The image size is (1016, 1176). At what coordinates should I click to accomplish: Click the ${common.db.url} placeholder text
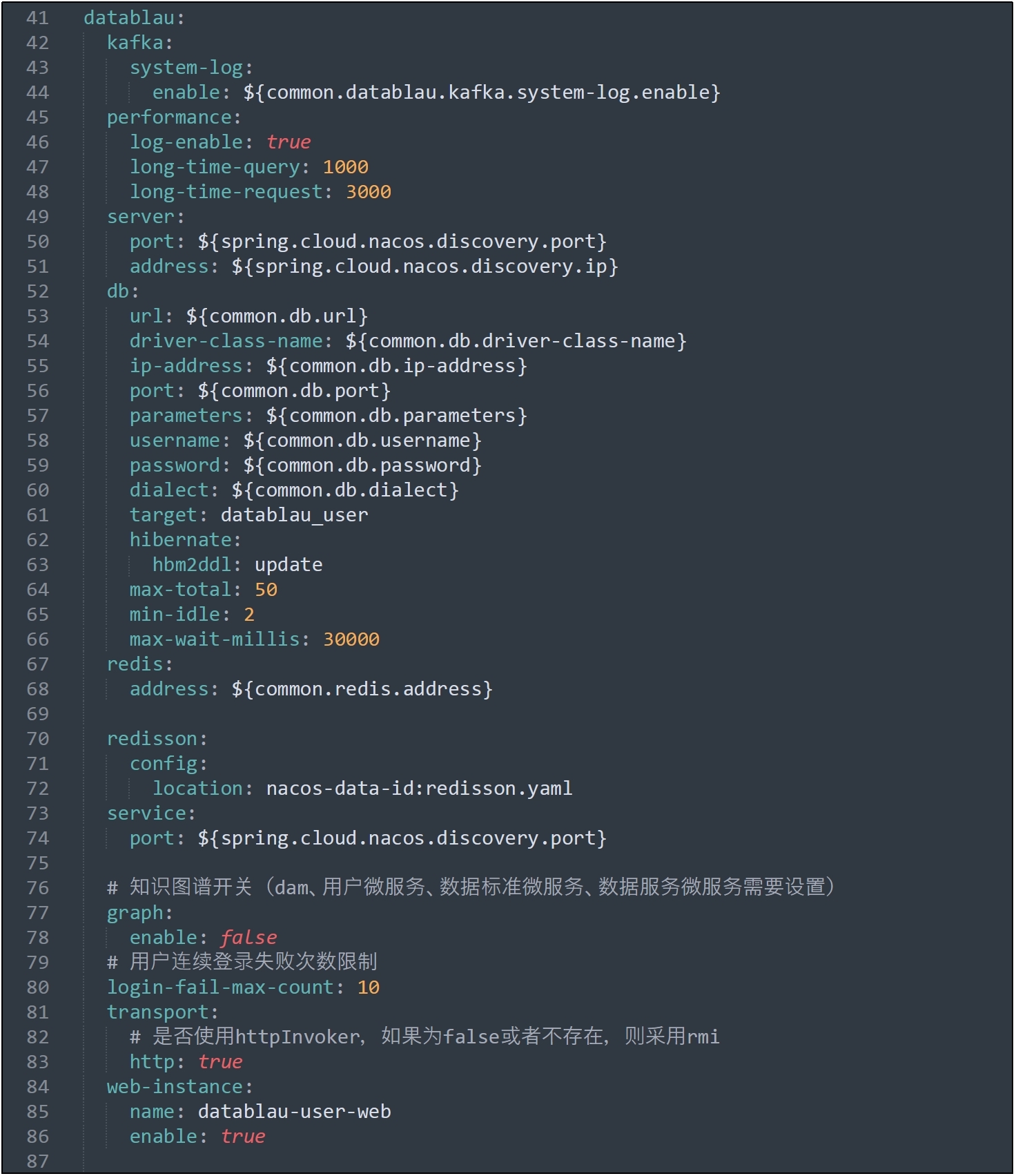tap(277, 316)
